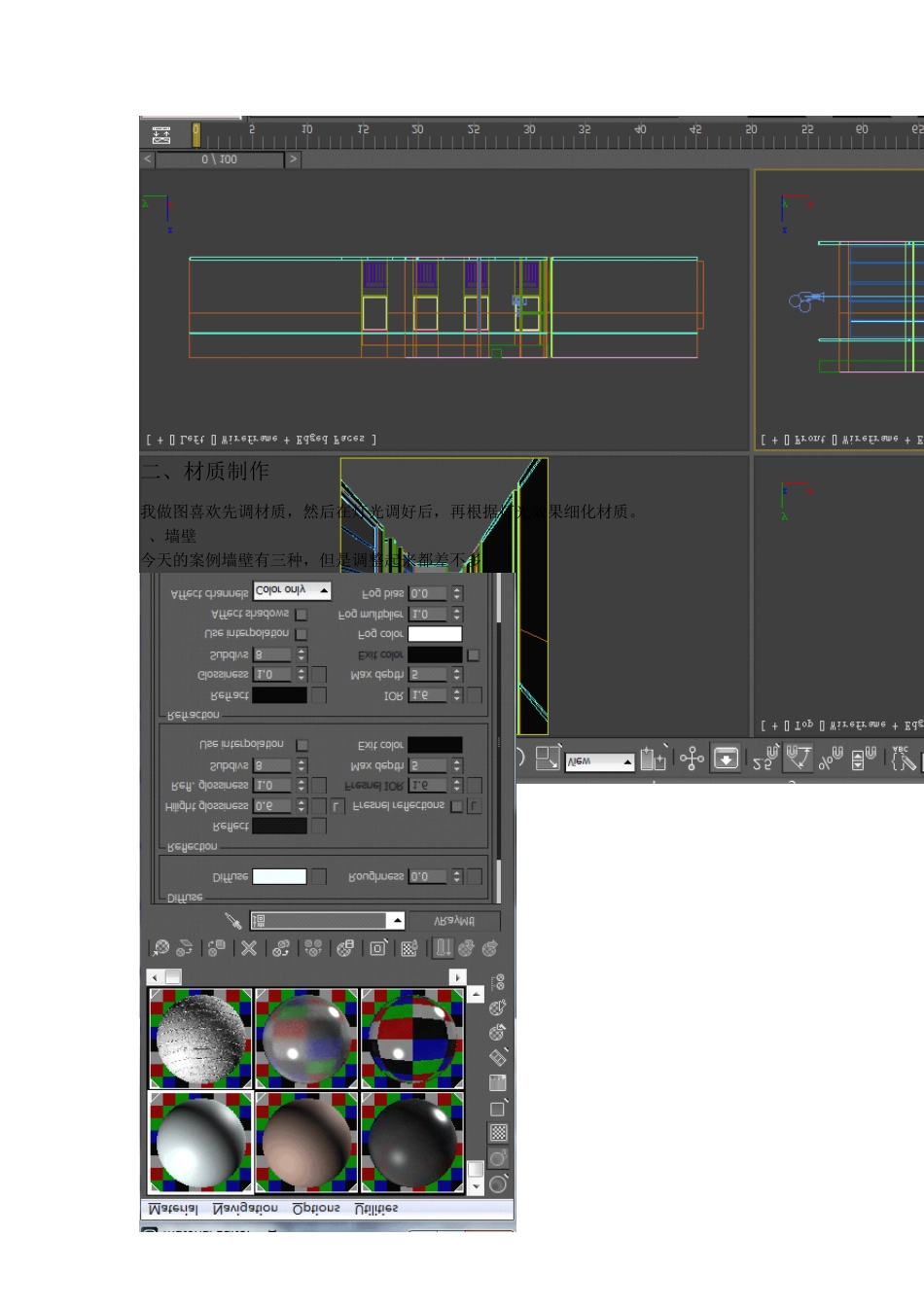Click Put Material to Scene icon

pyautogui.click(x=184, y=948)
